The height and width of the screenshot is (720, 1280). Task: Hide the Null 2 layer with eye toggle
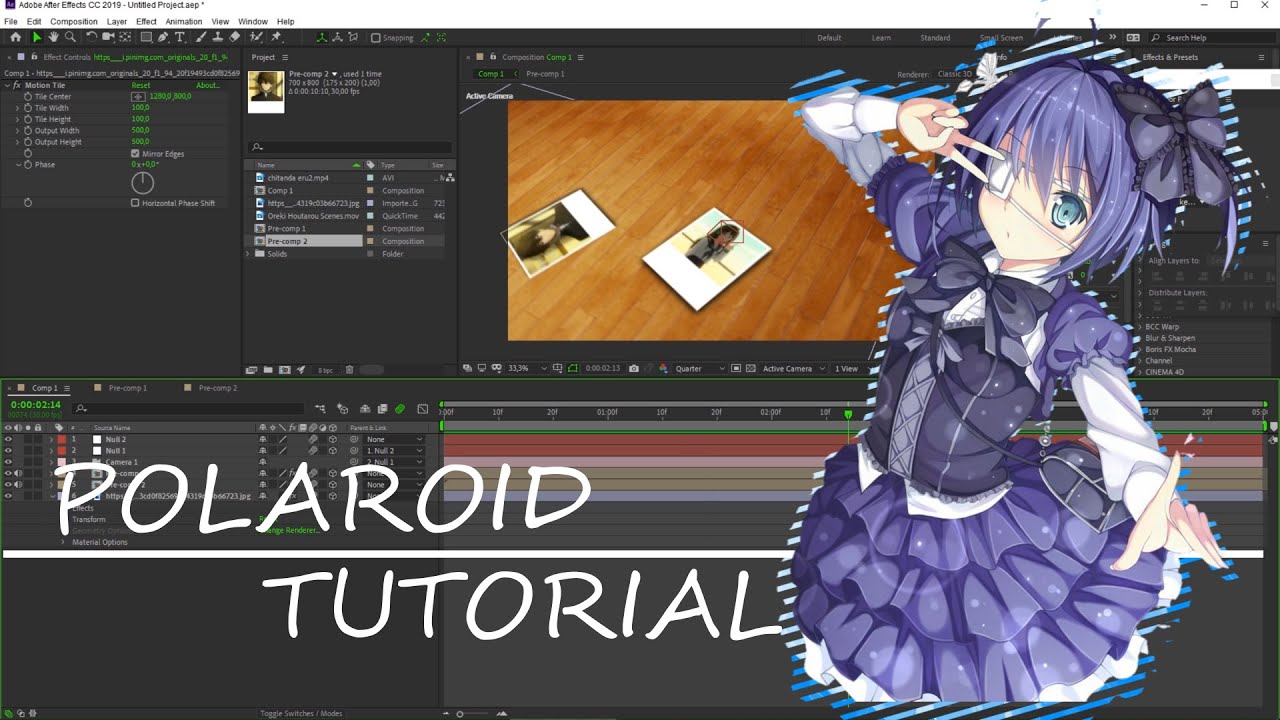(x=8, y=439)
